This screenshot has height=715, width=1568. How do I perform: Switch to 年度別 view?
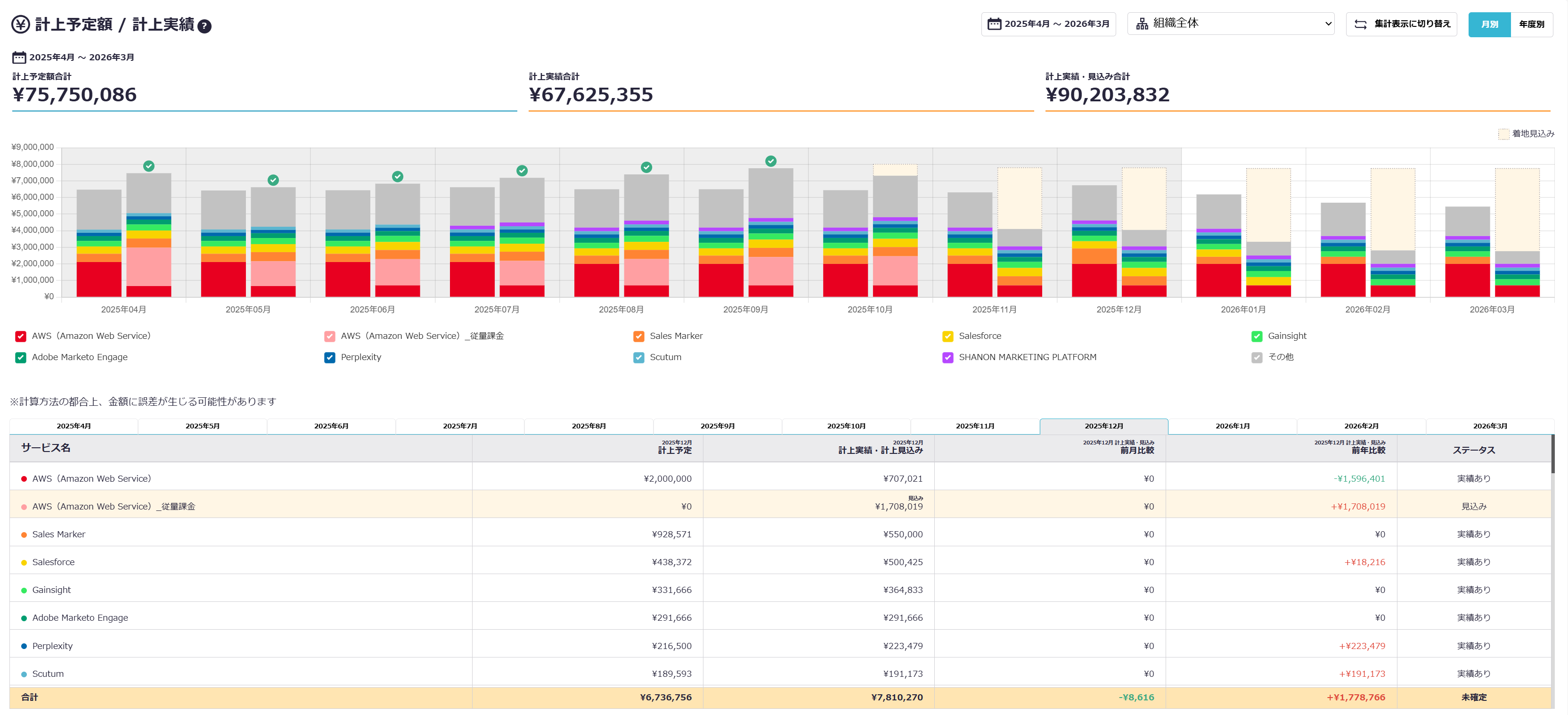point(1531,25)
